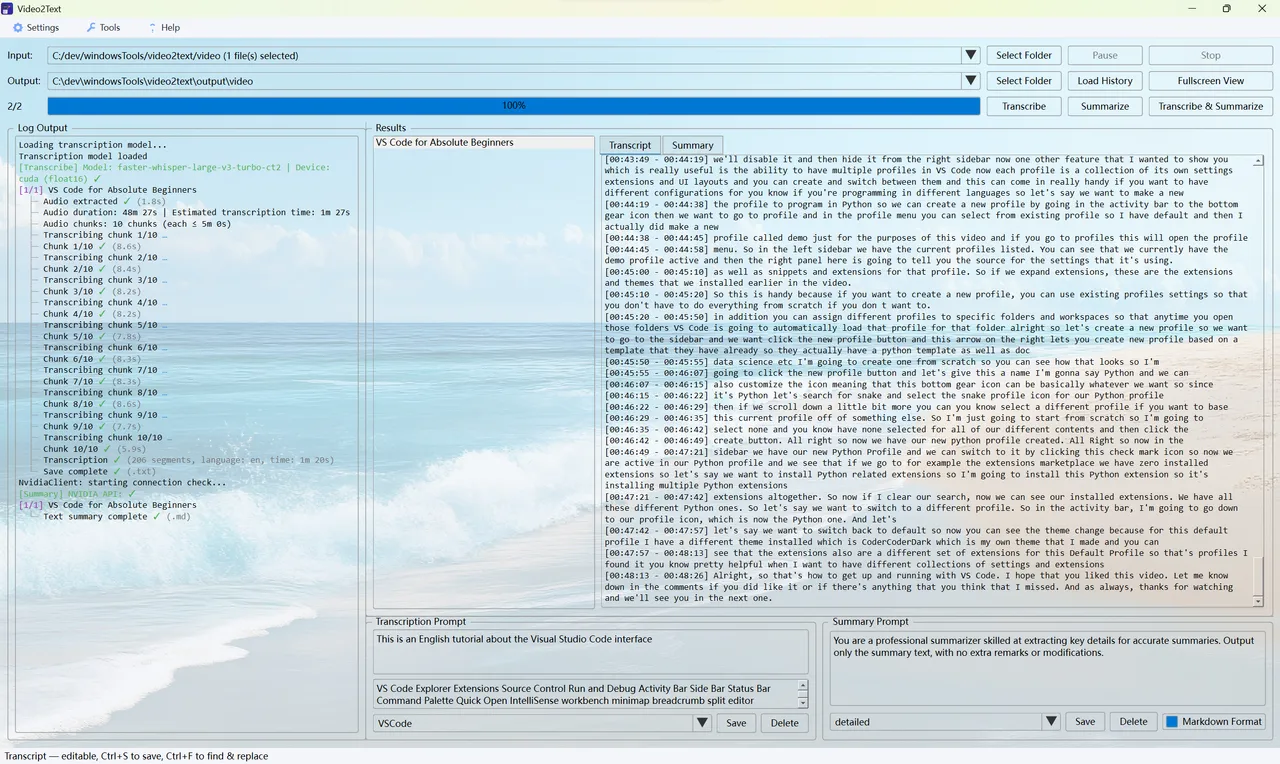Expand the Input path dropdown arrow
This screenshot has width=1280, height=764.
970,56
